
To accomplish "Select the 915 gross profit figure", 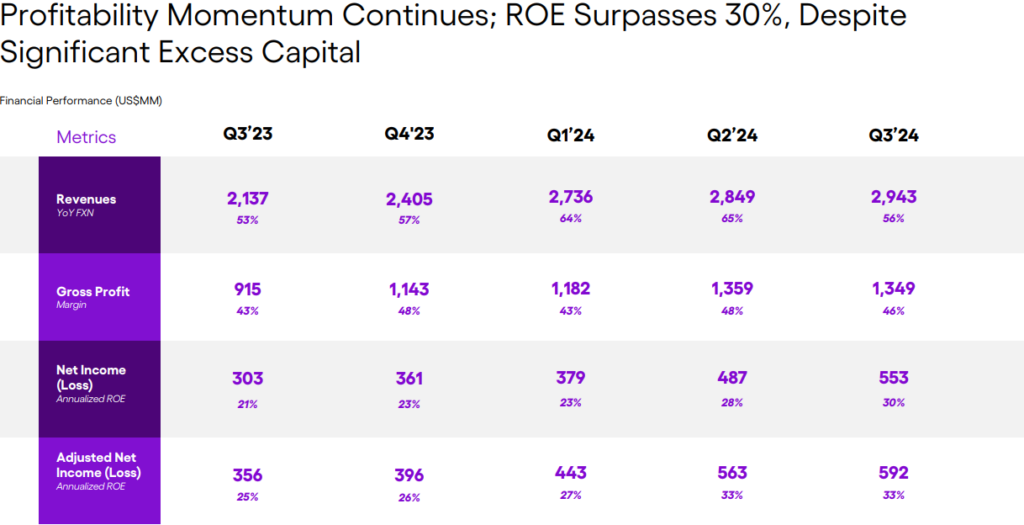I will coord(247,289).
